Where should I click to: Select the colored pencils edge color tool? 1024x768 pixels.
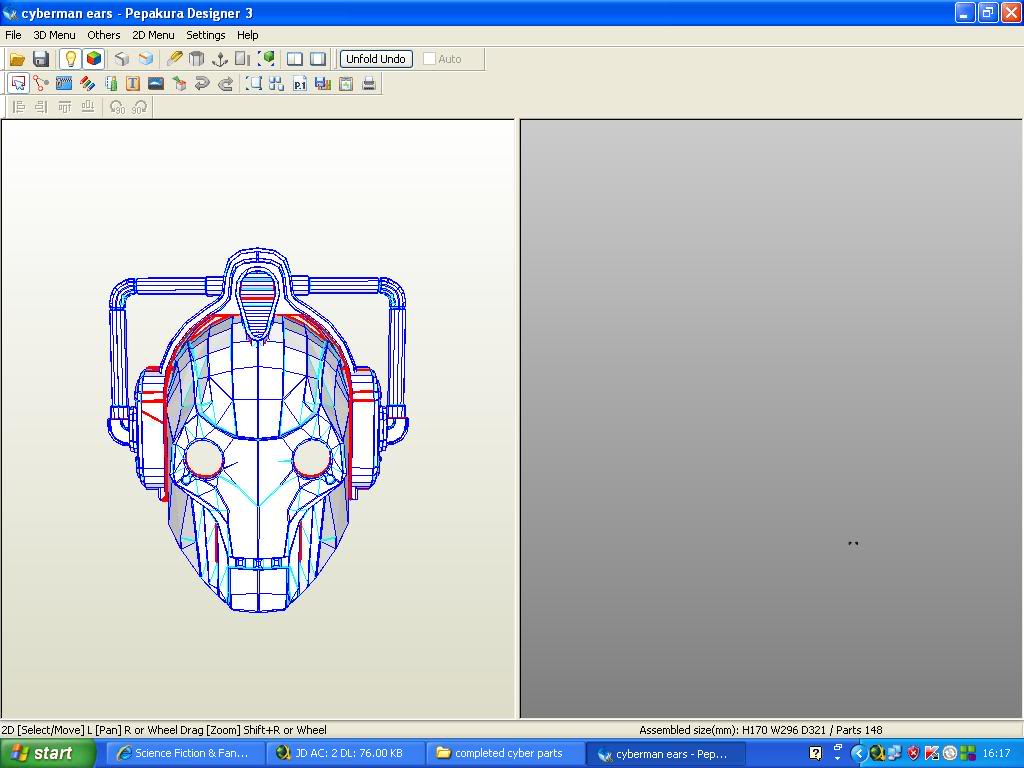pos(87,84)
